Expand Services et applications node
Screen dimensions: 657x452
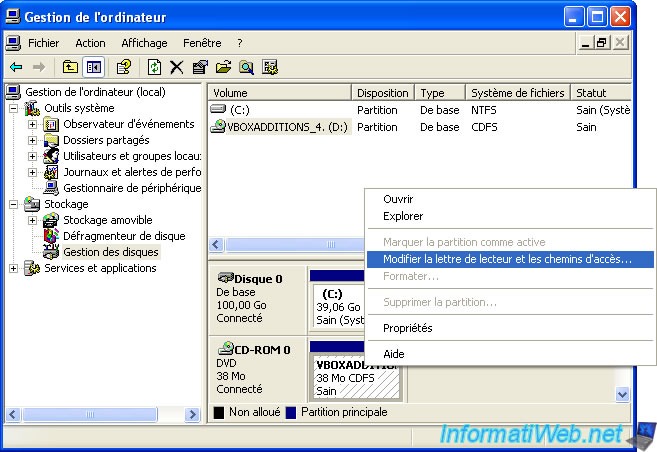(x=14, y=269)
